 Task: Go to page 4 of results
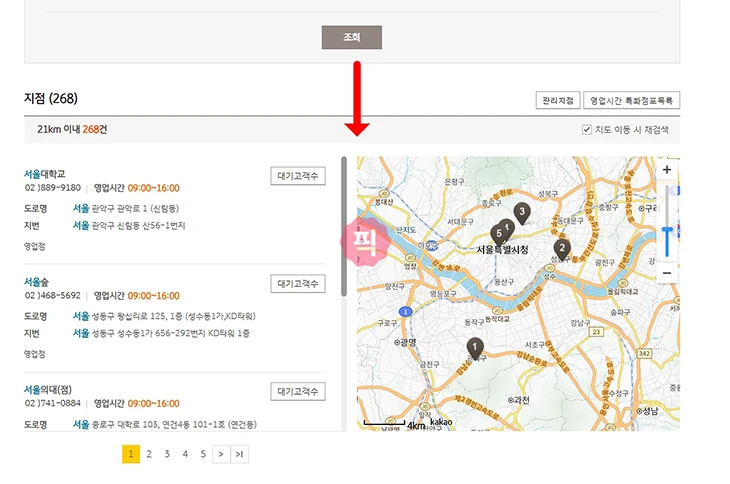185,454
